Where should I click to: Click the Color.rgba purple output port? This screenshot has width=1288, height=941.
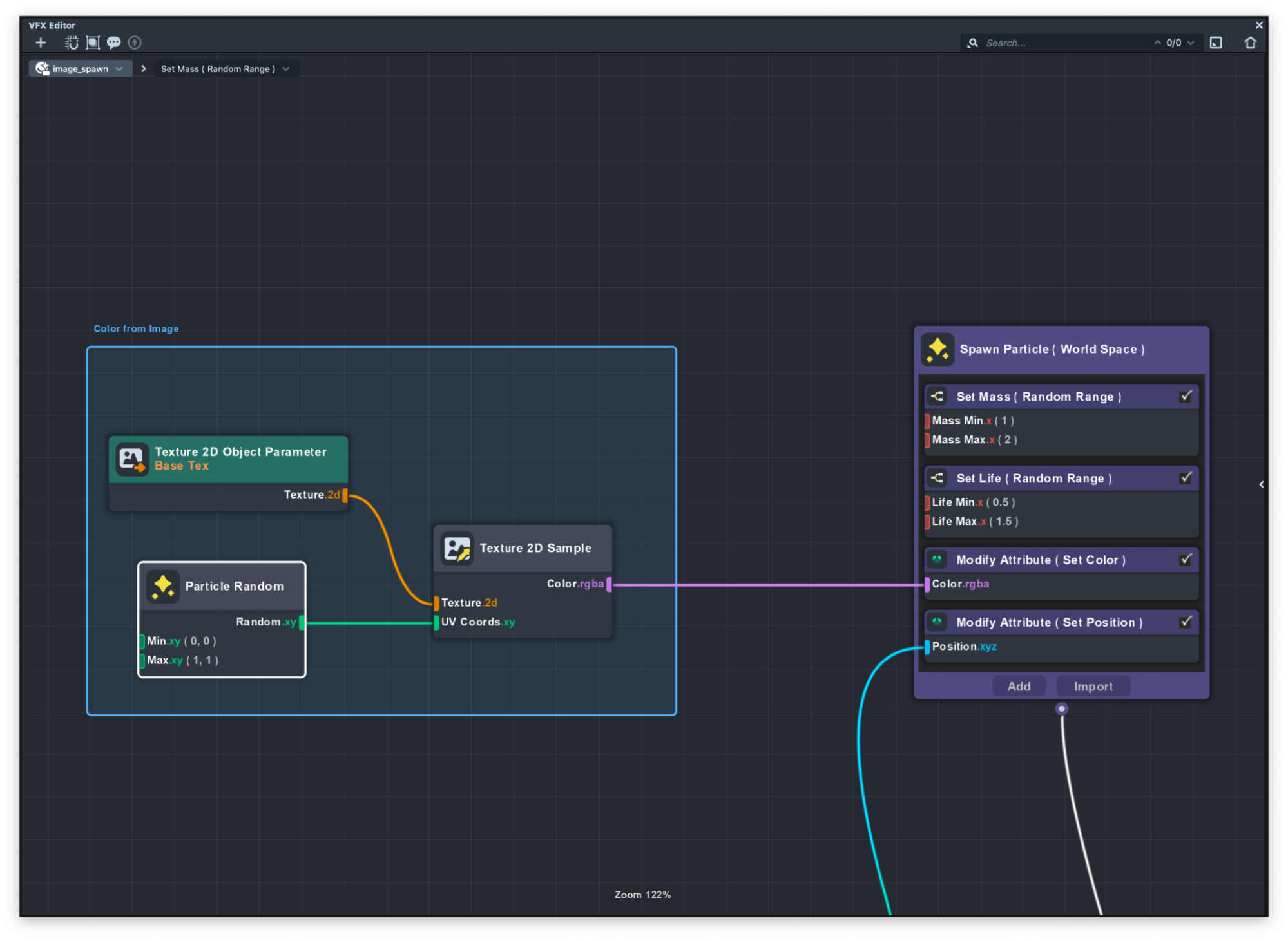[609, 584]
